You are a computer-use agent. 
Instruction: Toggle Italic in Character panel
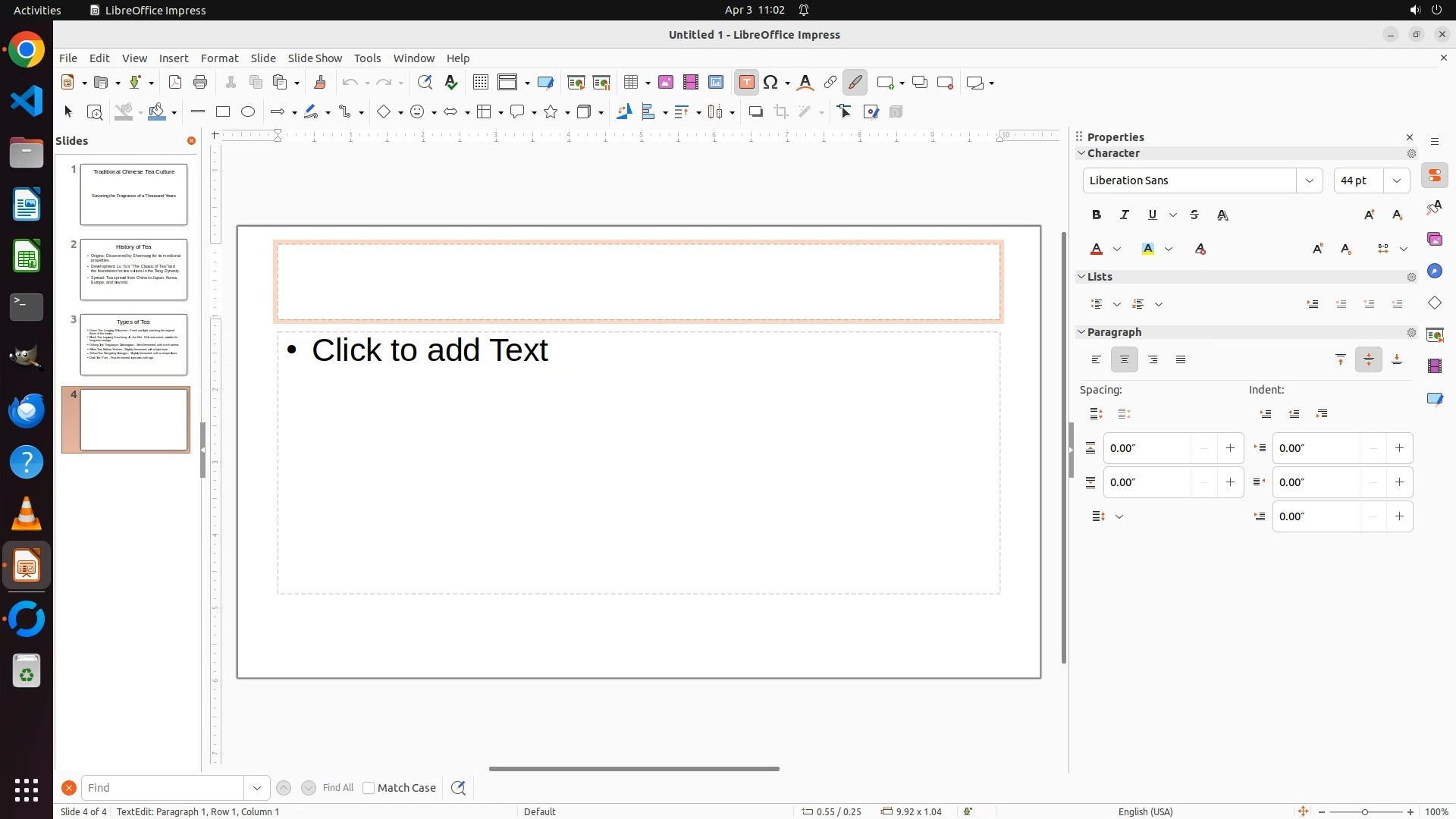1125,215
